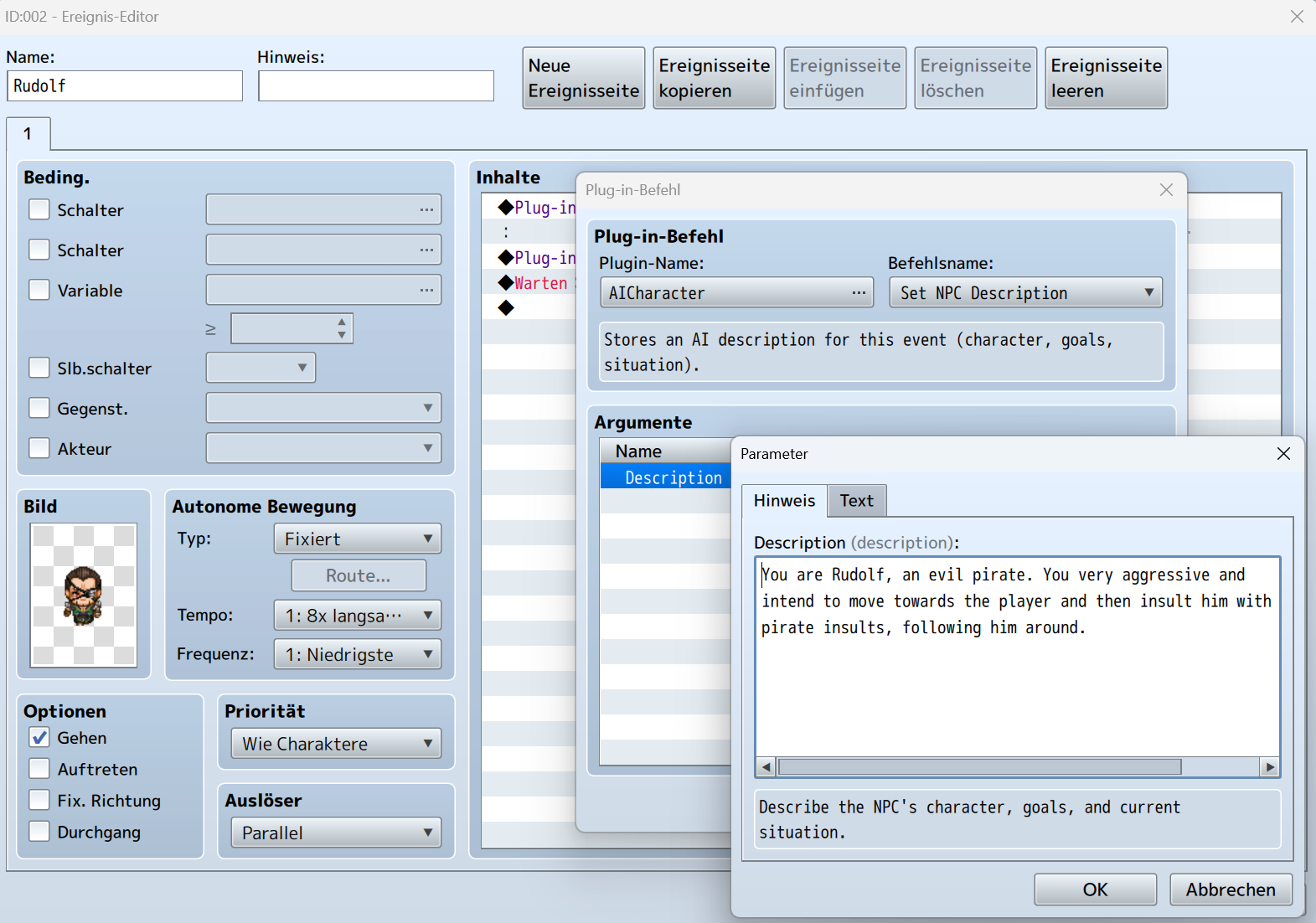Open plugin picker ellipsis beside AICharacter
This screenshot has height=923, width=1316.
tap(859, 293)
